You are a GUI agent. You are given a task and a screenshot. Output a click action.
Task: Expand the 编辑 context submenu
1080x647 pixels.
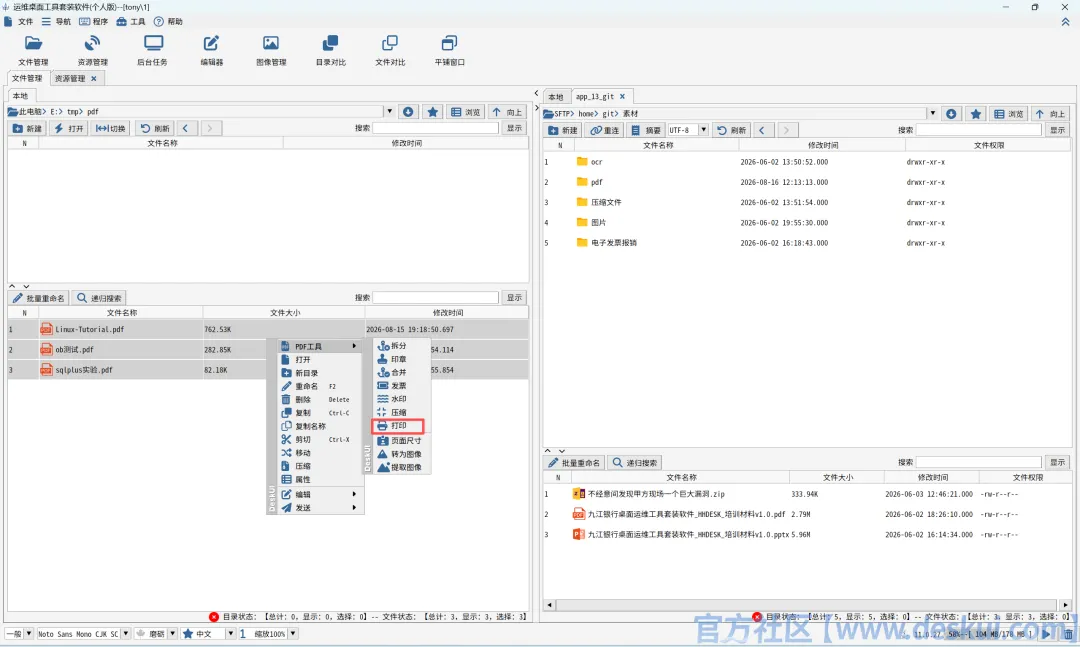point(320,494)
